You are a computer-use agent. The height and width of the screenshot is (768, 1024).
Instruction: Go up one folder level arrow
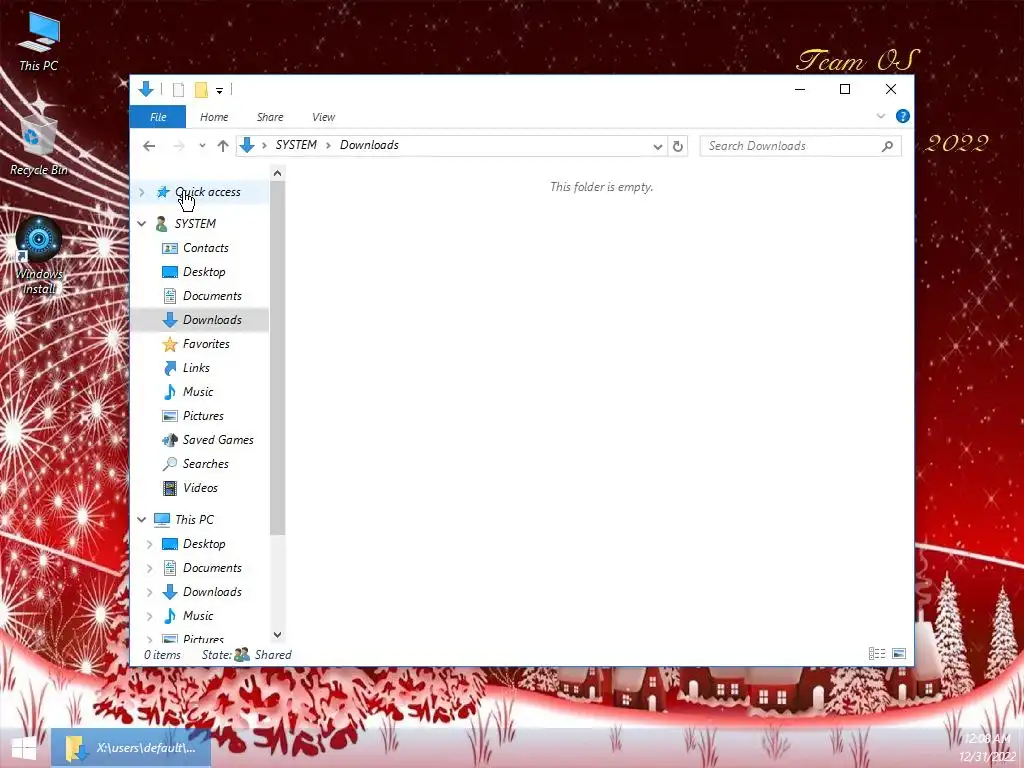(x=223, y=146)
